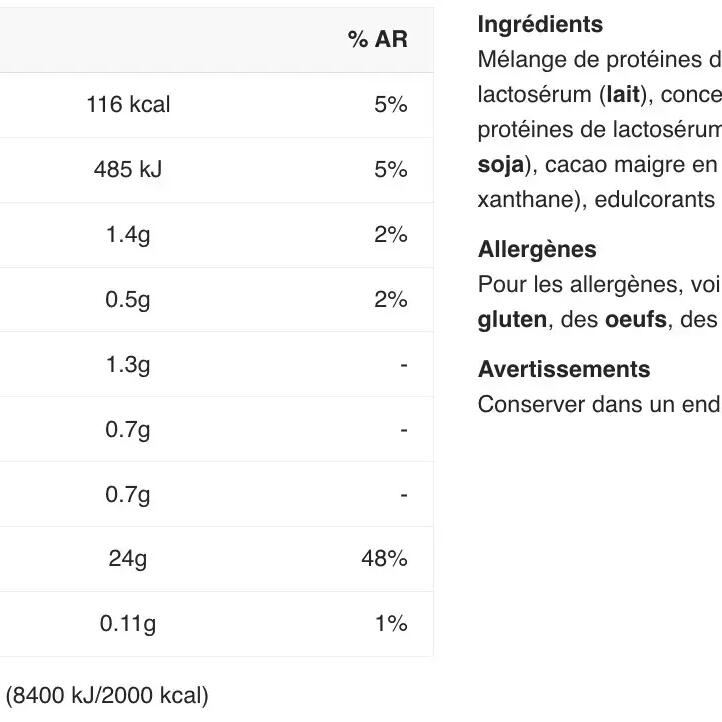The height and width of the screenshot is (722, 722).
Task: Click the Avertissements heading
Action: pyautogui.click(x=564, y=369)
